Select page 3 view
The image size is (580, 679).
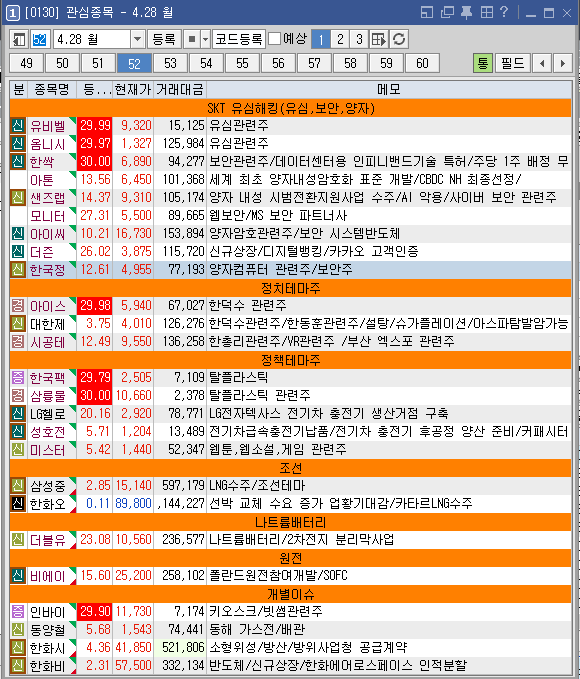(x=360, y=39)
